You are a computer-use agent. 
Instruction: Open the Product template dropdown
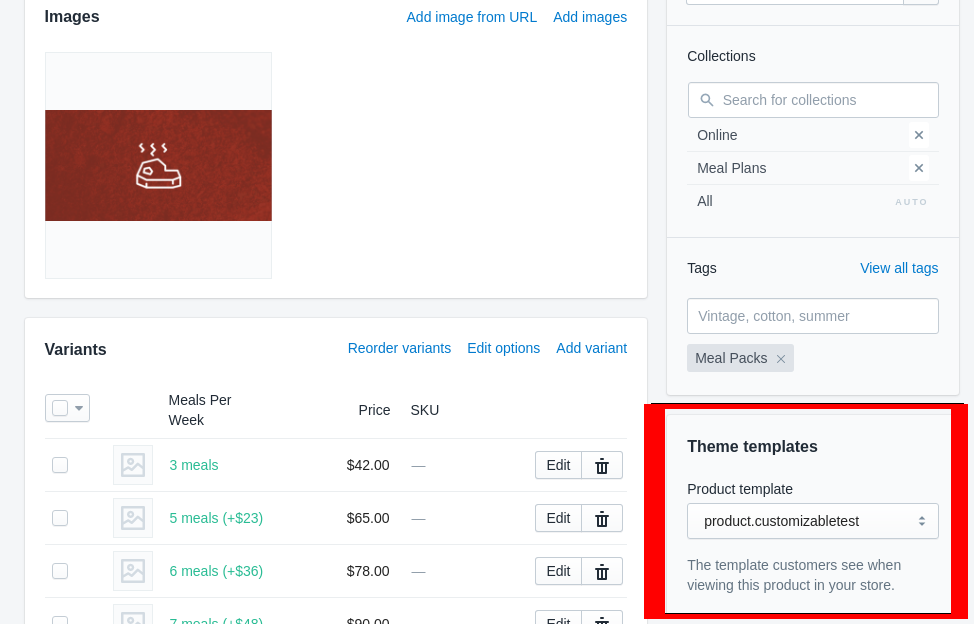[x=812, y=521]
